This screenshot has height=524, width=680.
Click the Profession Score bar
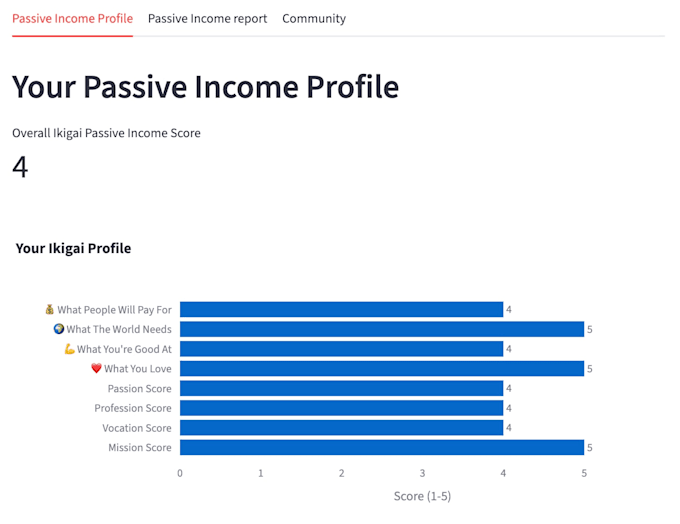coord(341,408)
